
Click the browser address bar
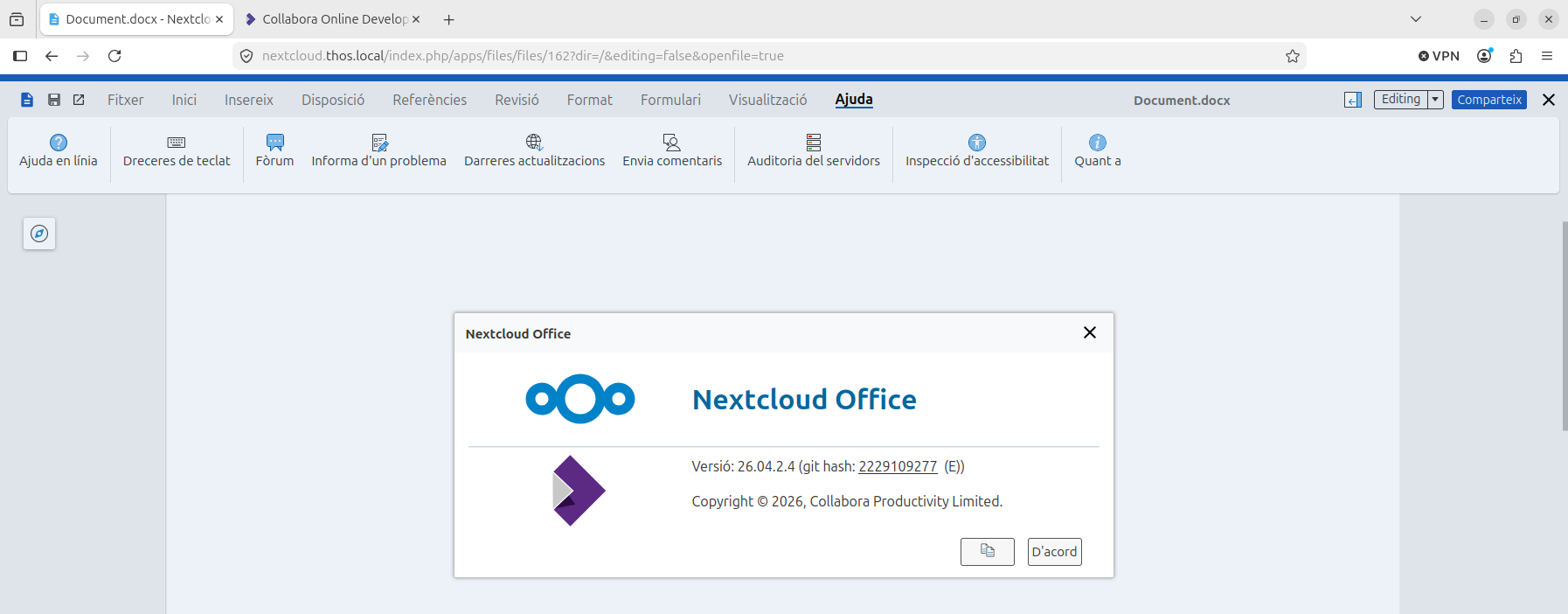pos(769,56)
